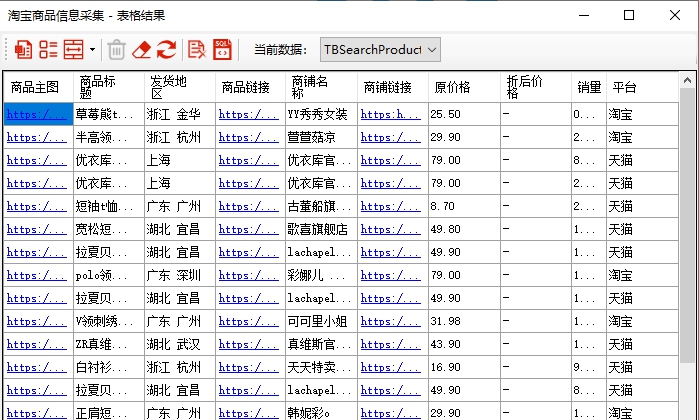699x420 pixels.
Task: Click the 商铺名称 column header
Action: tap(321, 87)
